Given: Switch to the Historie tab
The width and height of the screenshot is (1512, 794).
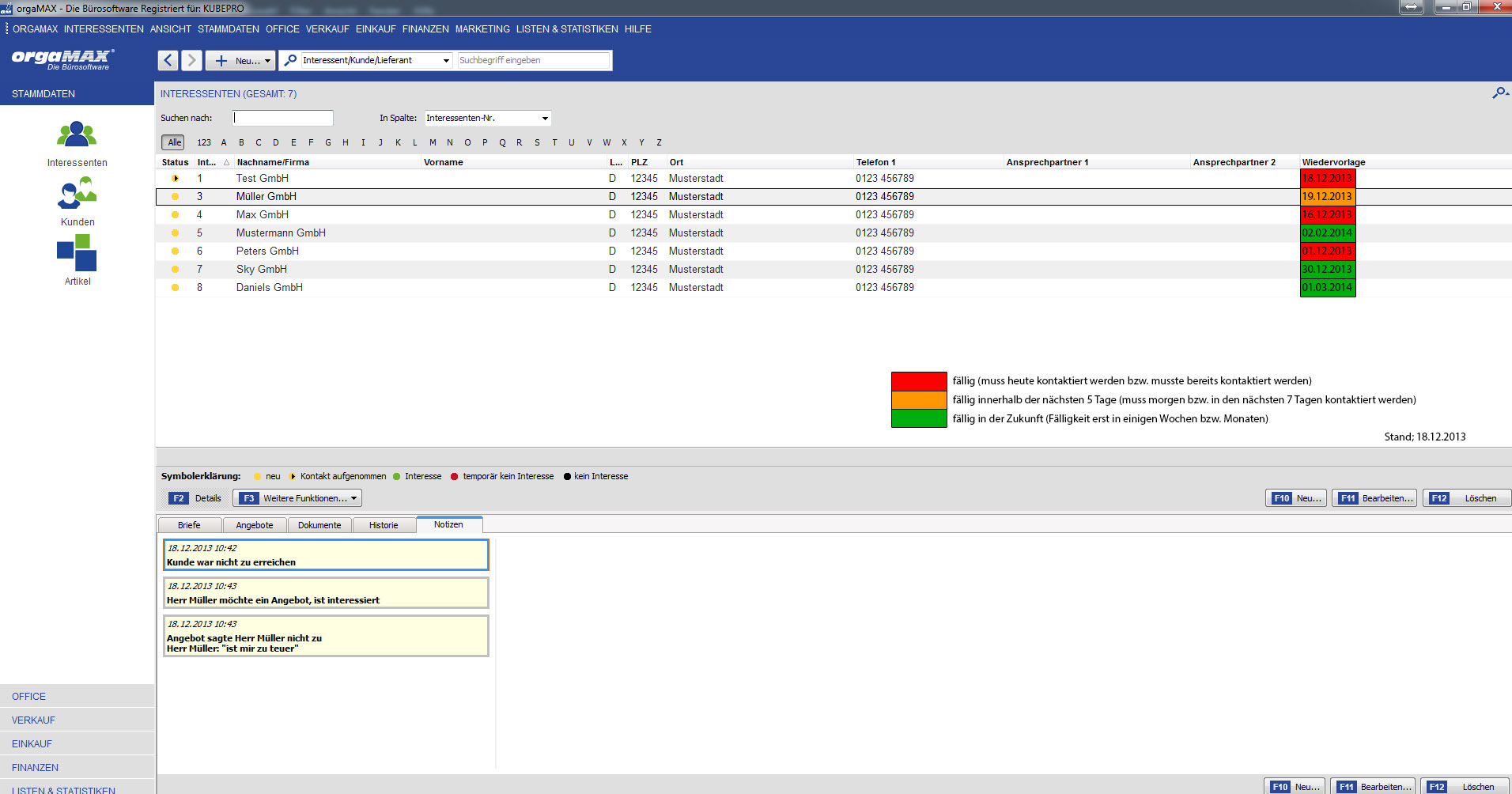Looking at the screenshot, I should [384, 525].
